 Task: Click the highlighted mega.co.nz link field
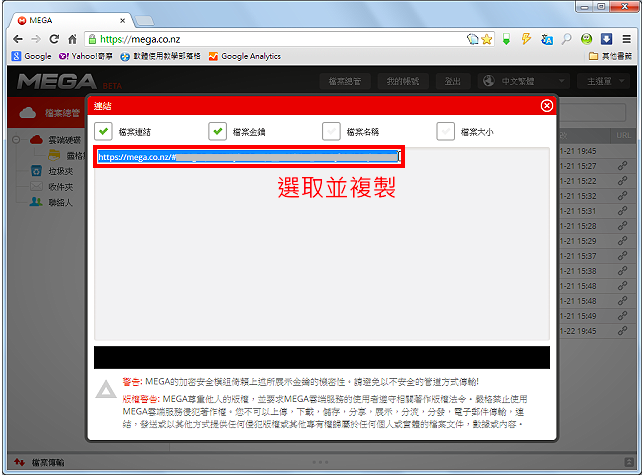point(249,156)
